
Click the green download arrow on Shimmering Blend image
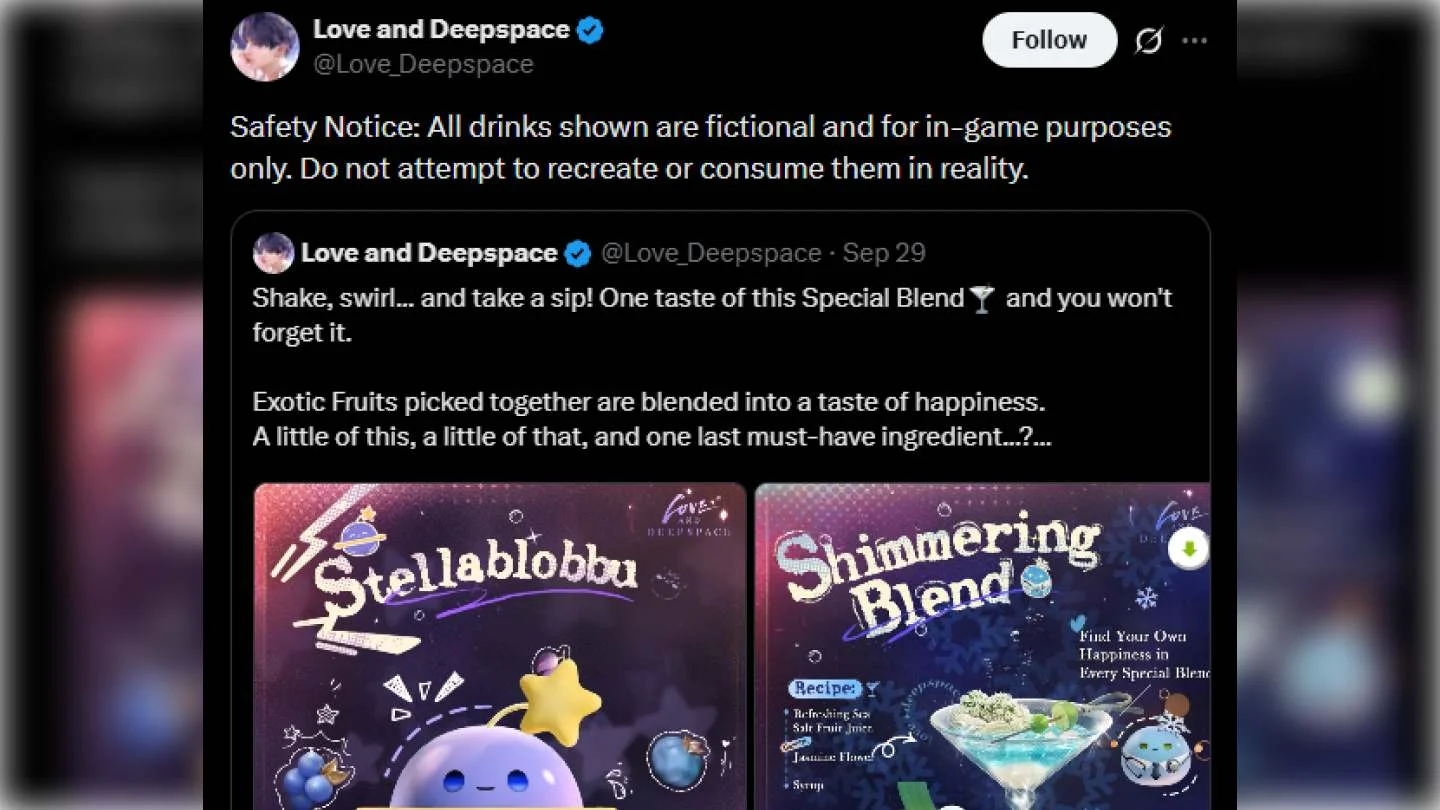click(x=1190, y=549)
